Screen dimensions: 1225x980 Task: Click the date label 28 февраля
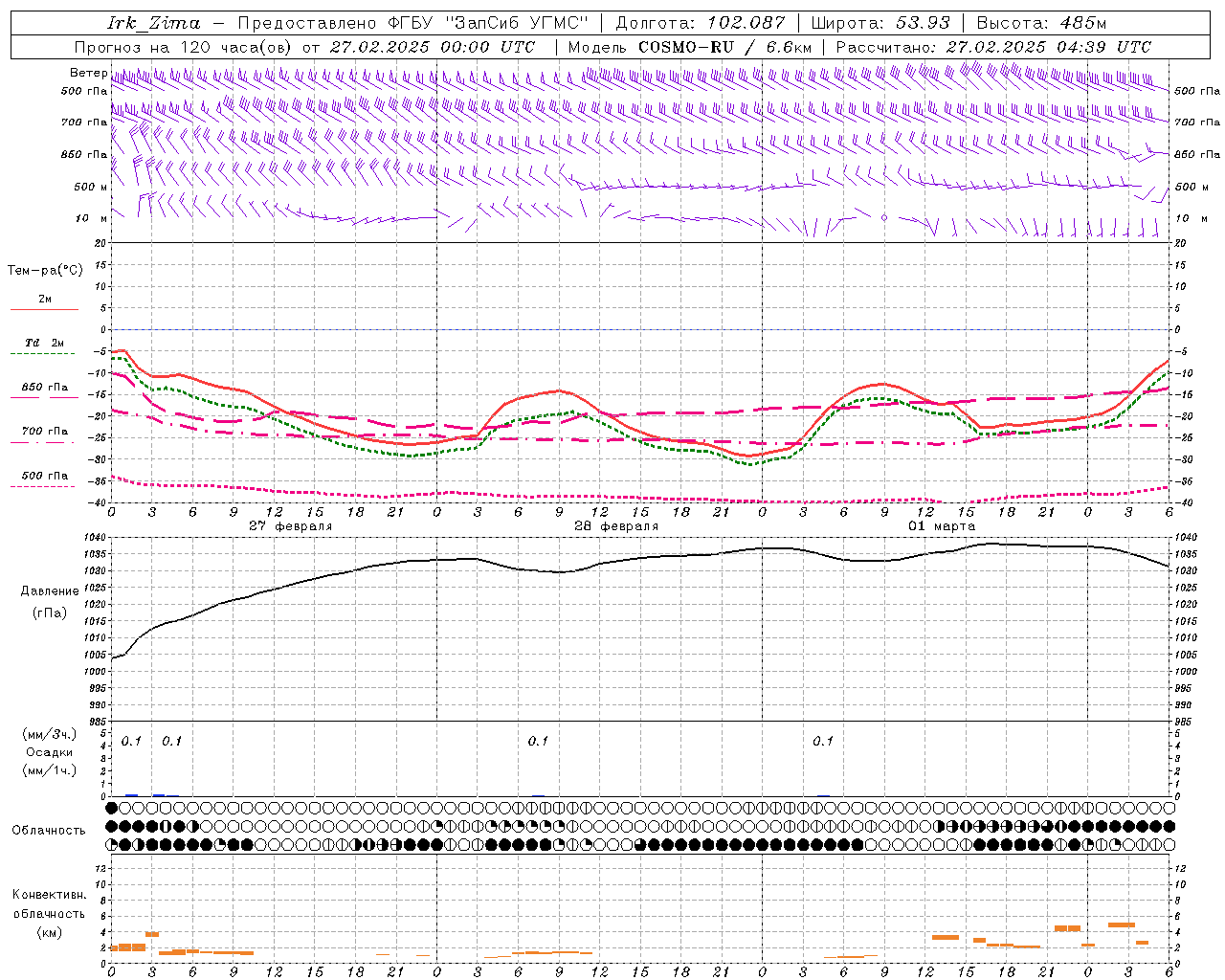(x=616, y=526)
